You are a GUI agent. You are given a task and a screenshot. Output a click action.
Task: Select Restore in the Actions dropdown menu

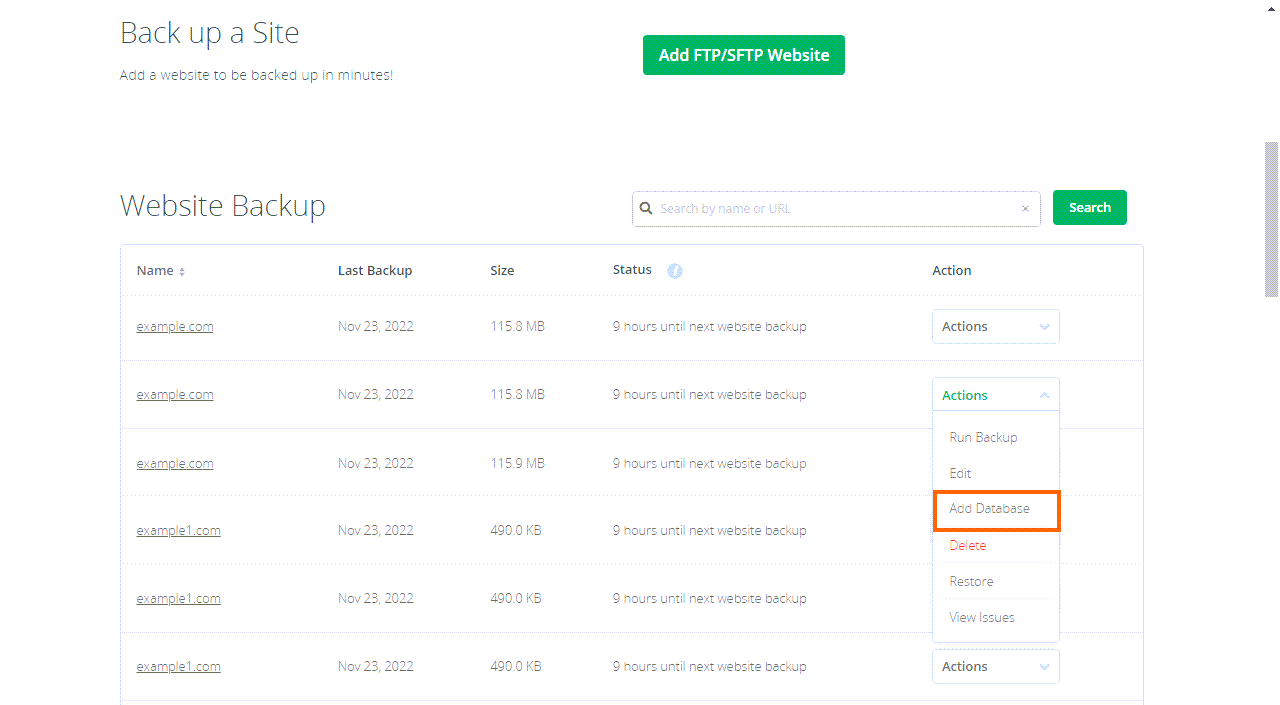point(971,581)
